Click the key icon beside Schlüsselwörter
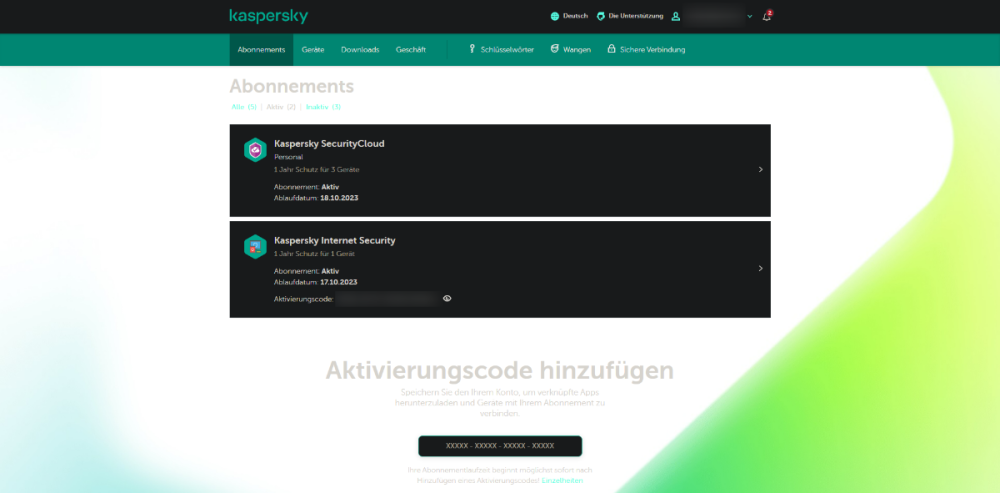Image resolution: width=1000 pixels, height=493 pixels. 473,49
